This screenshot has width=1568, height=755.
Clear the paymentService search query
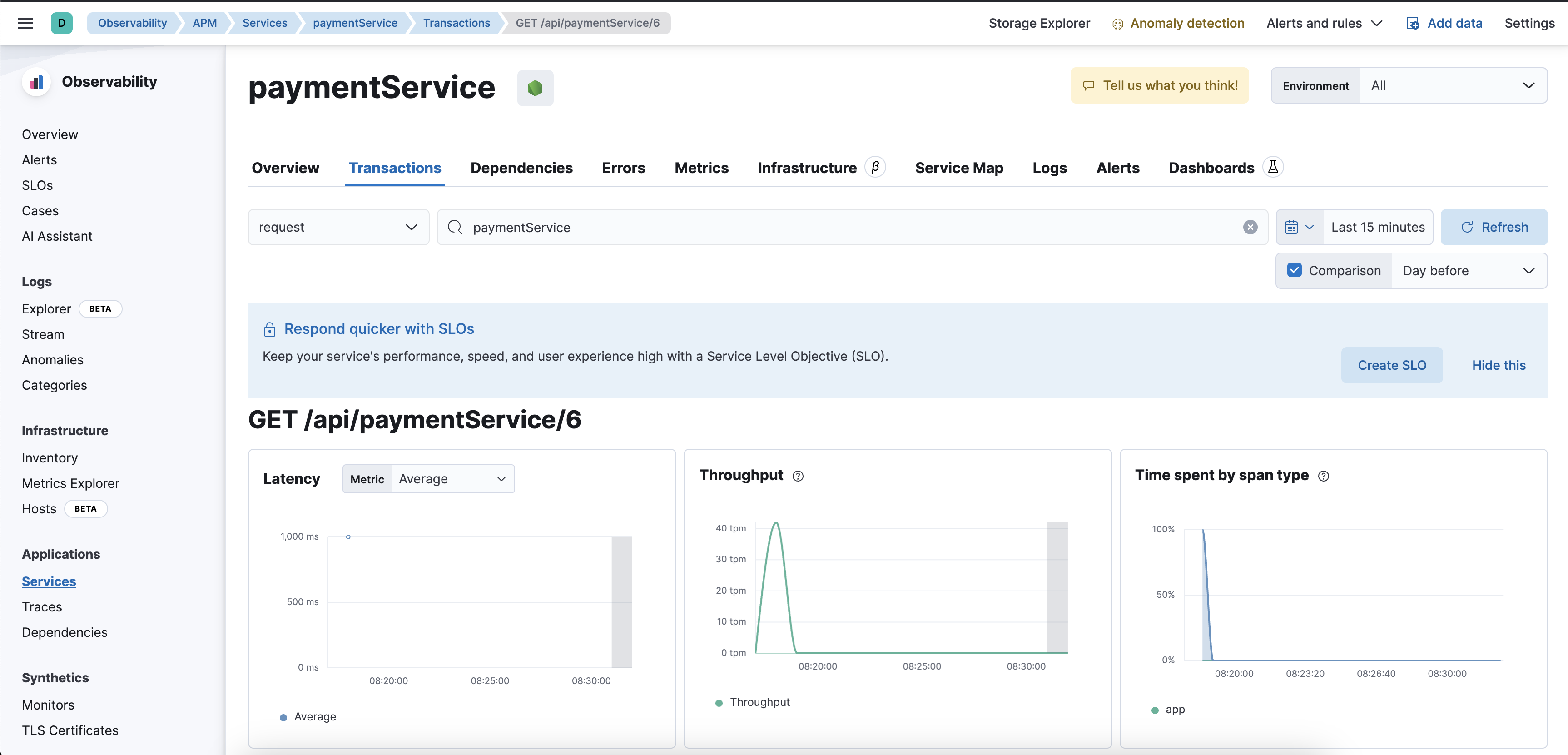(1250, 227)
